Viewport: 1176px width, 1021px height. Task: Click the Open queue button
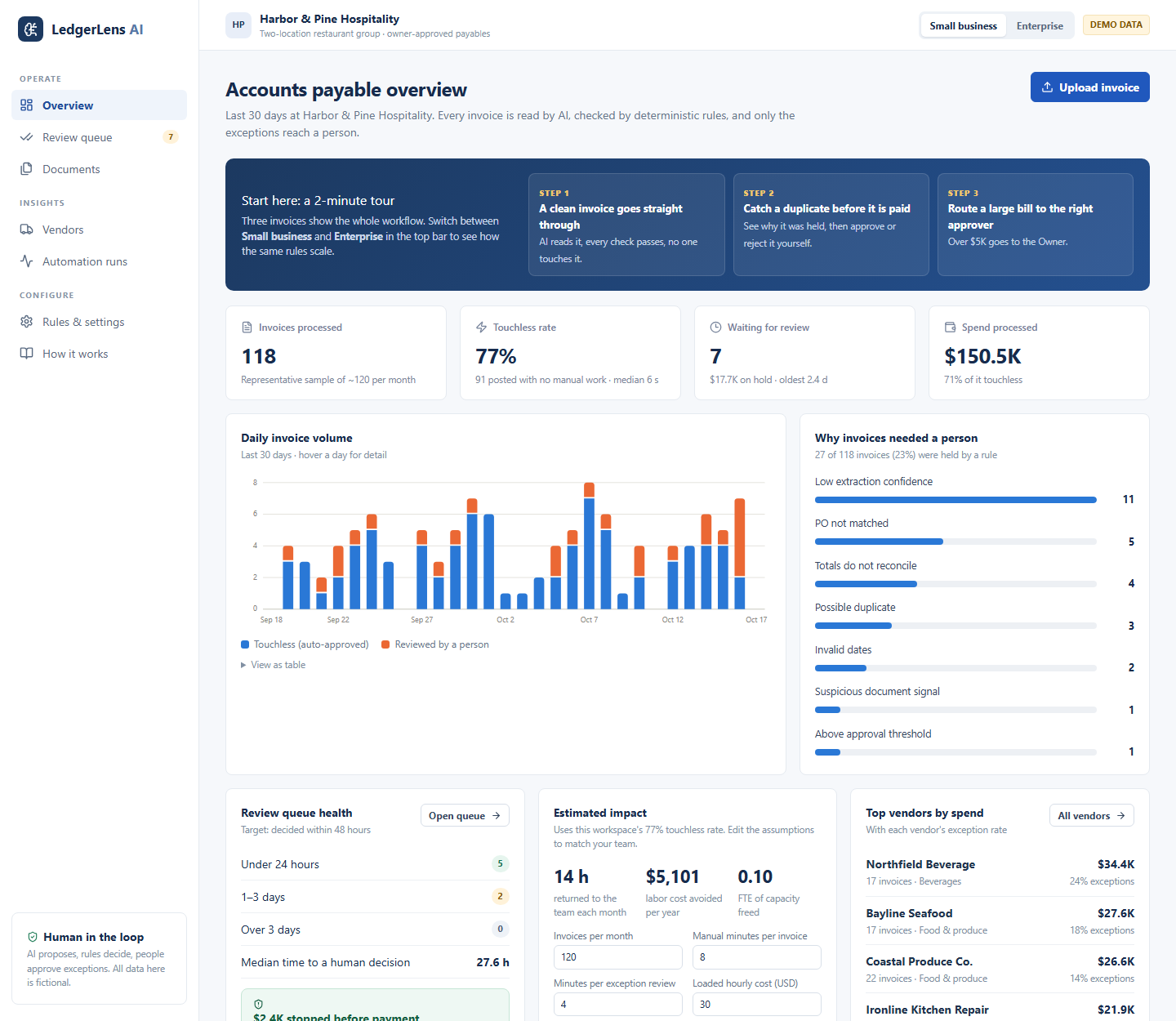465,815
